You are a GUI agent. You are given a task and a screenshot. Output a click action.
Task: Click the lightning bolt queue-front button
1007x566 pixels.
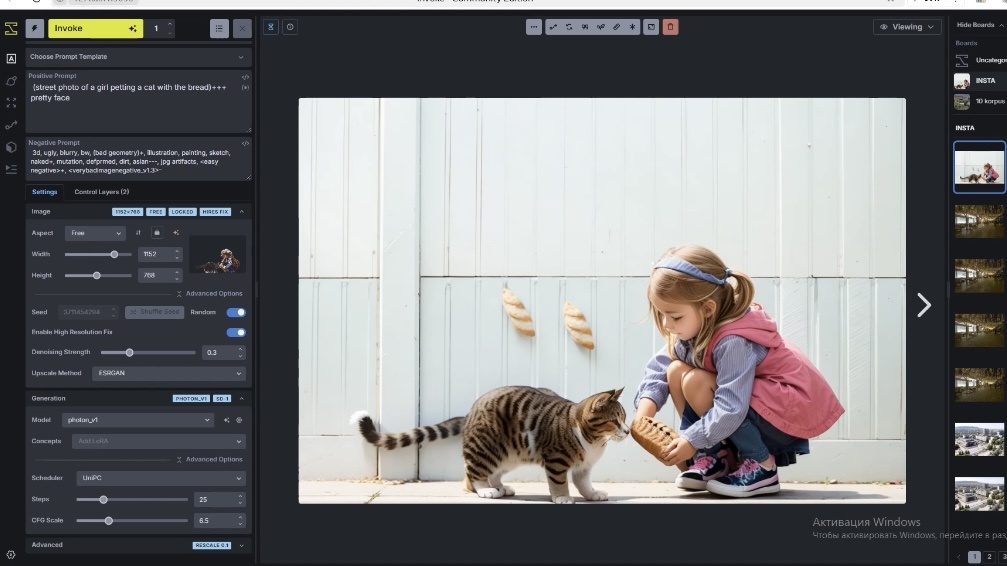(x=35, y=28)
